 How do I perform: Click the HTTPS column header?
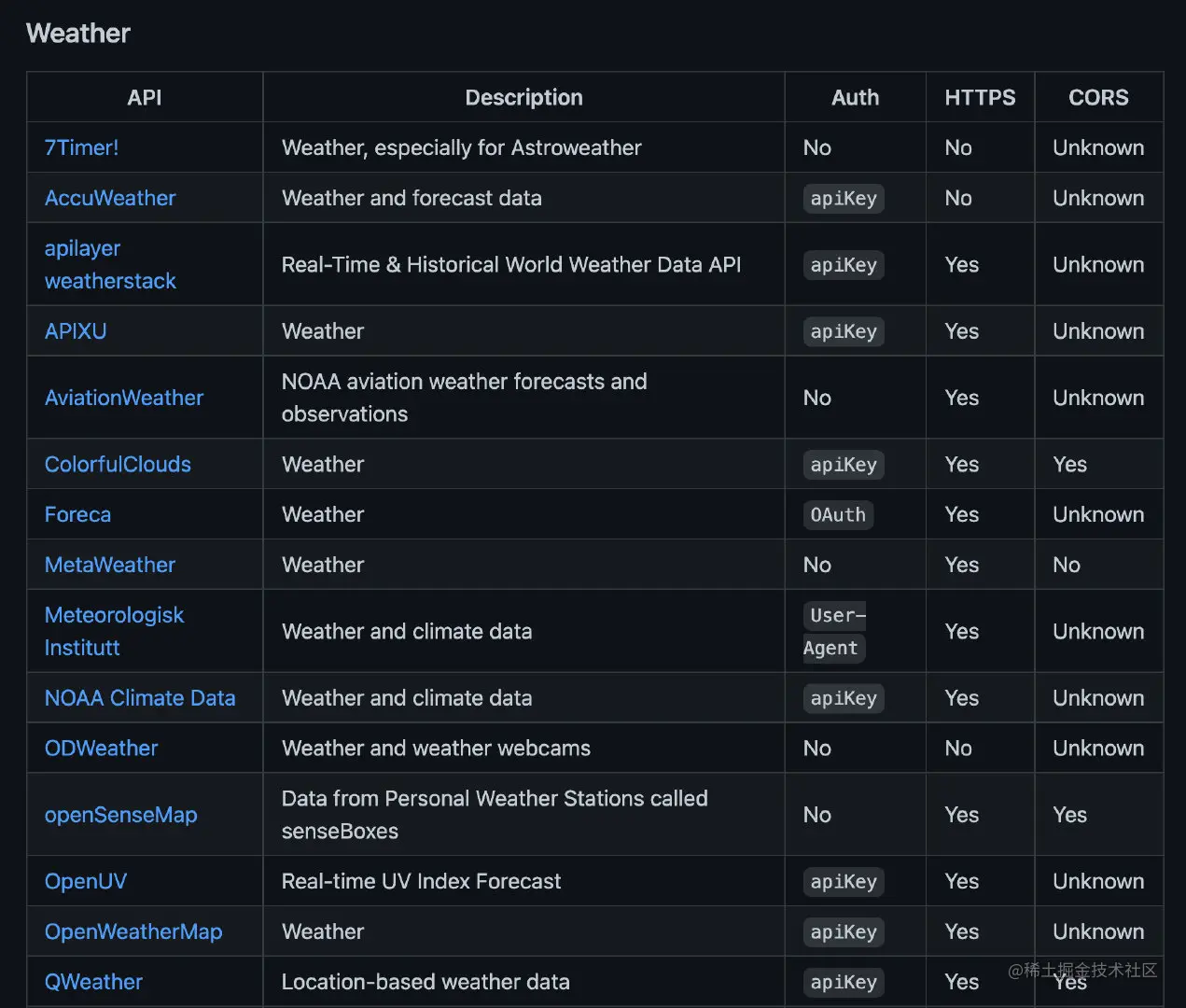click(x=980, y=97)
